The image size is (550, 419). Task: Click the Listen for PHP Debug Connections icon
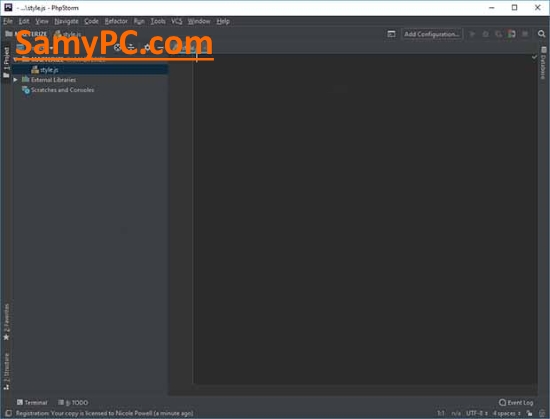click(512, 34)
